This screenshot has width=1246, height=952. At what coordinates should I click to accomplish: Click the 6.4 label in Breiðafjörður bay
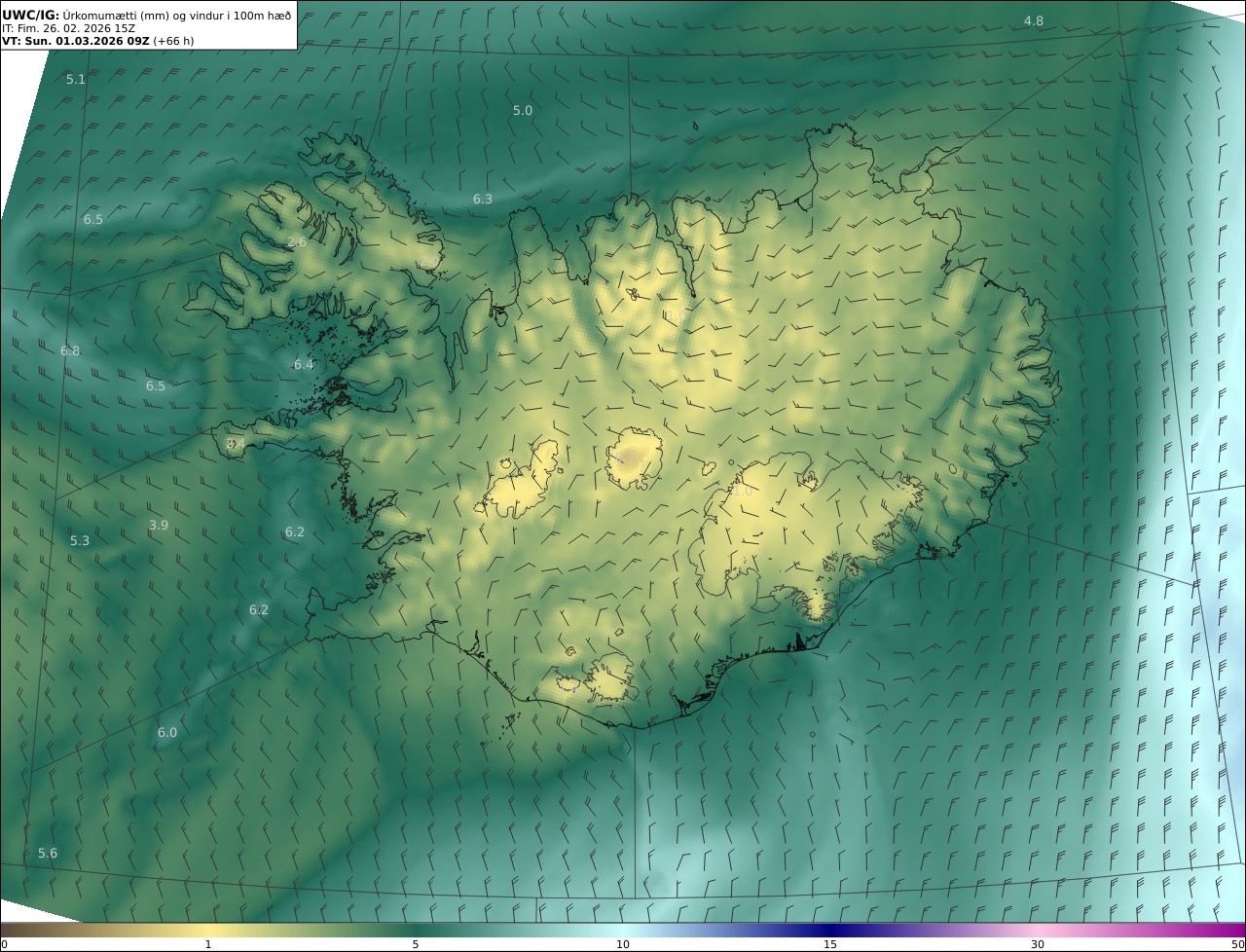(304, 365)
